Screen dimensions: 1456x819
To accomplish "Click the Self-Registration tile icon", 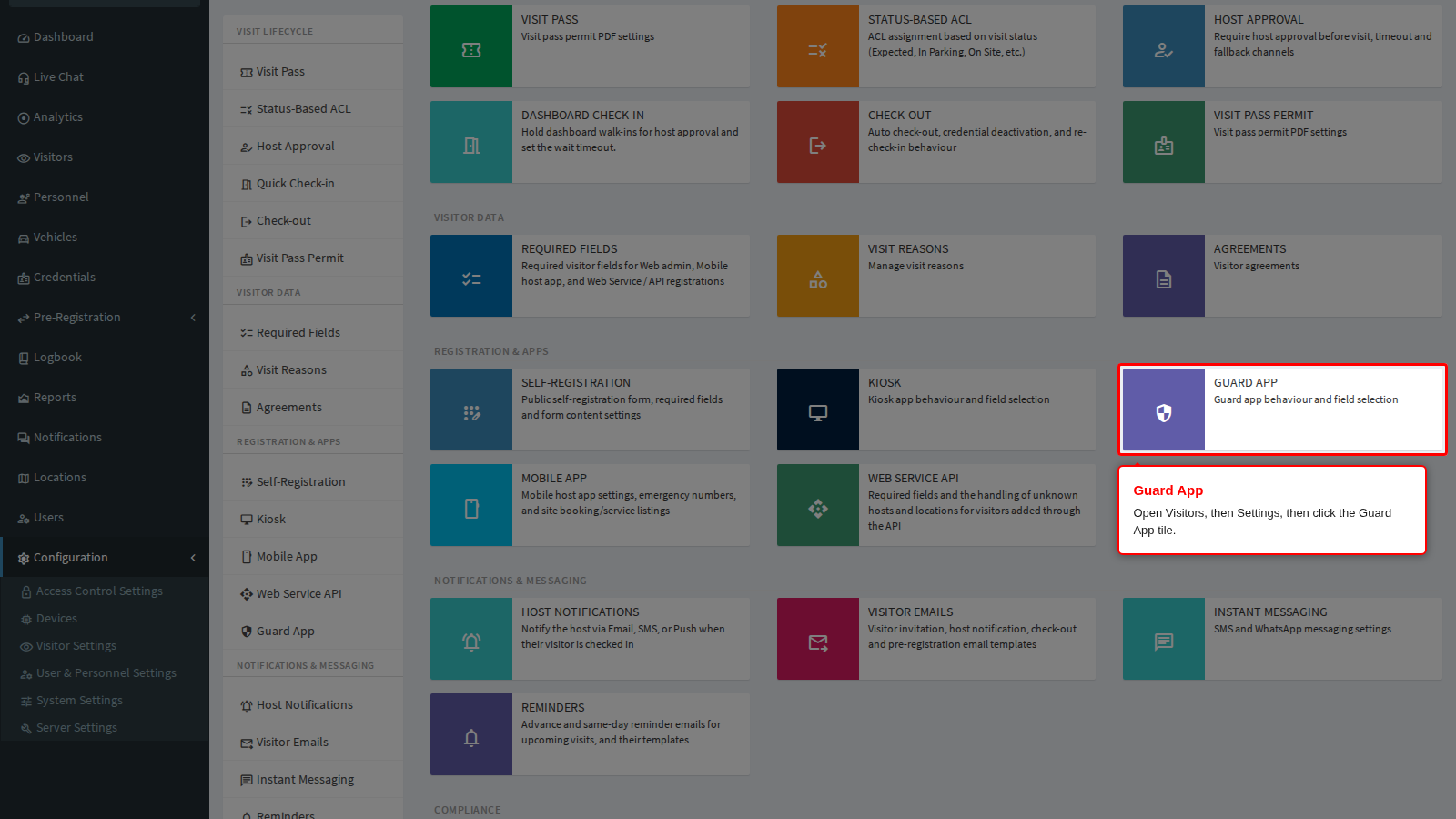I will [x=471, y=409].
